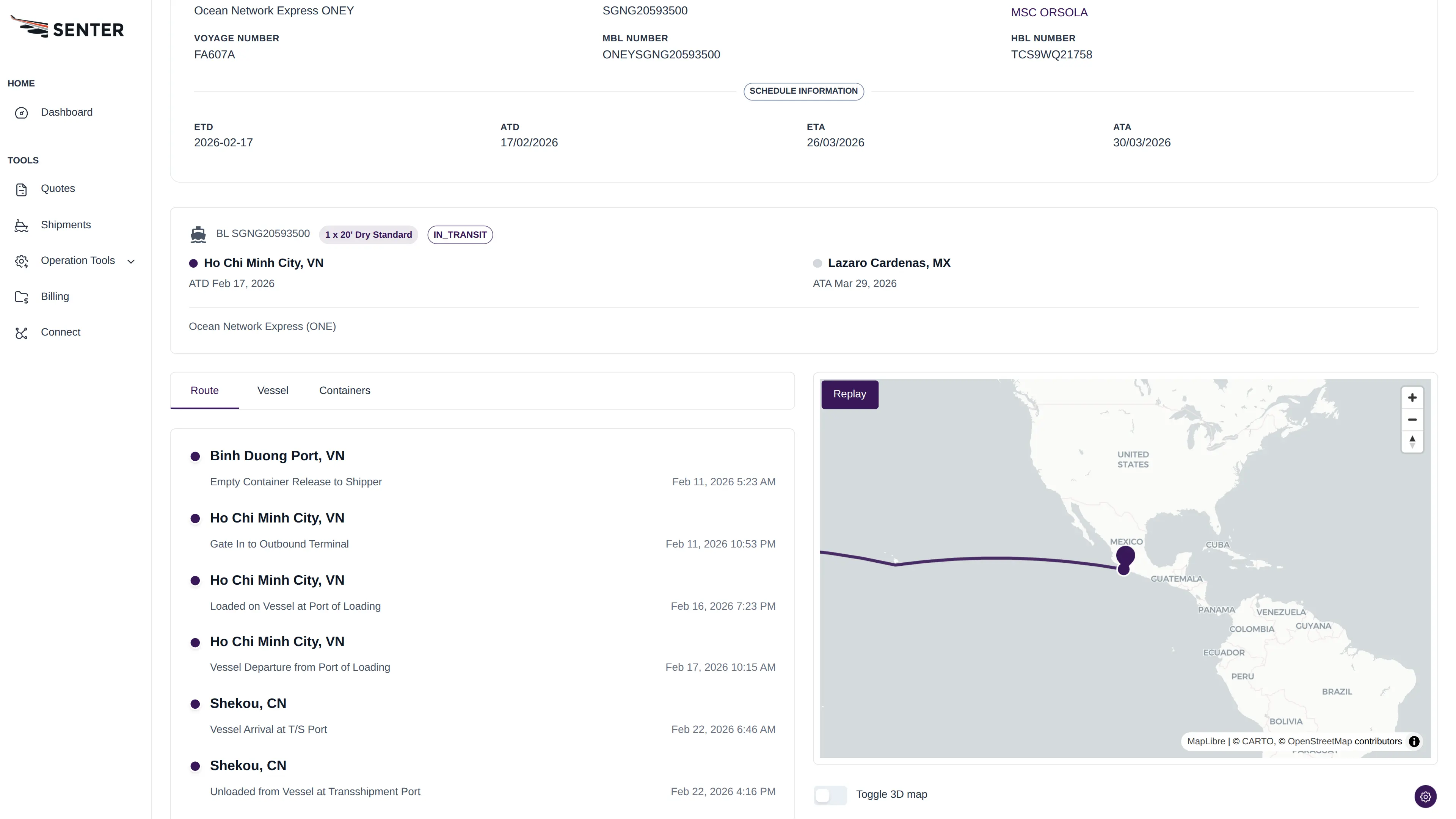This screenshot has height=819, width=1456.
Task: Click Ocean Network Express (ONE) carrier text
Action: (262, 327)
